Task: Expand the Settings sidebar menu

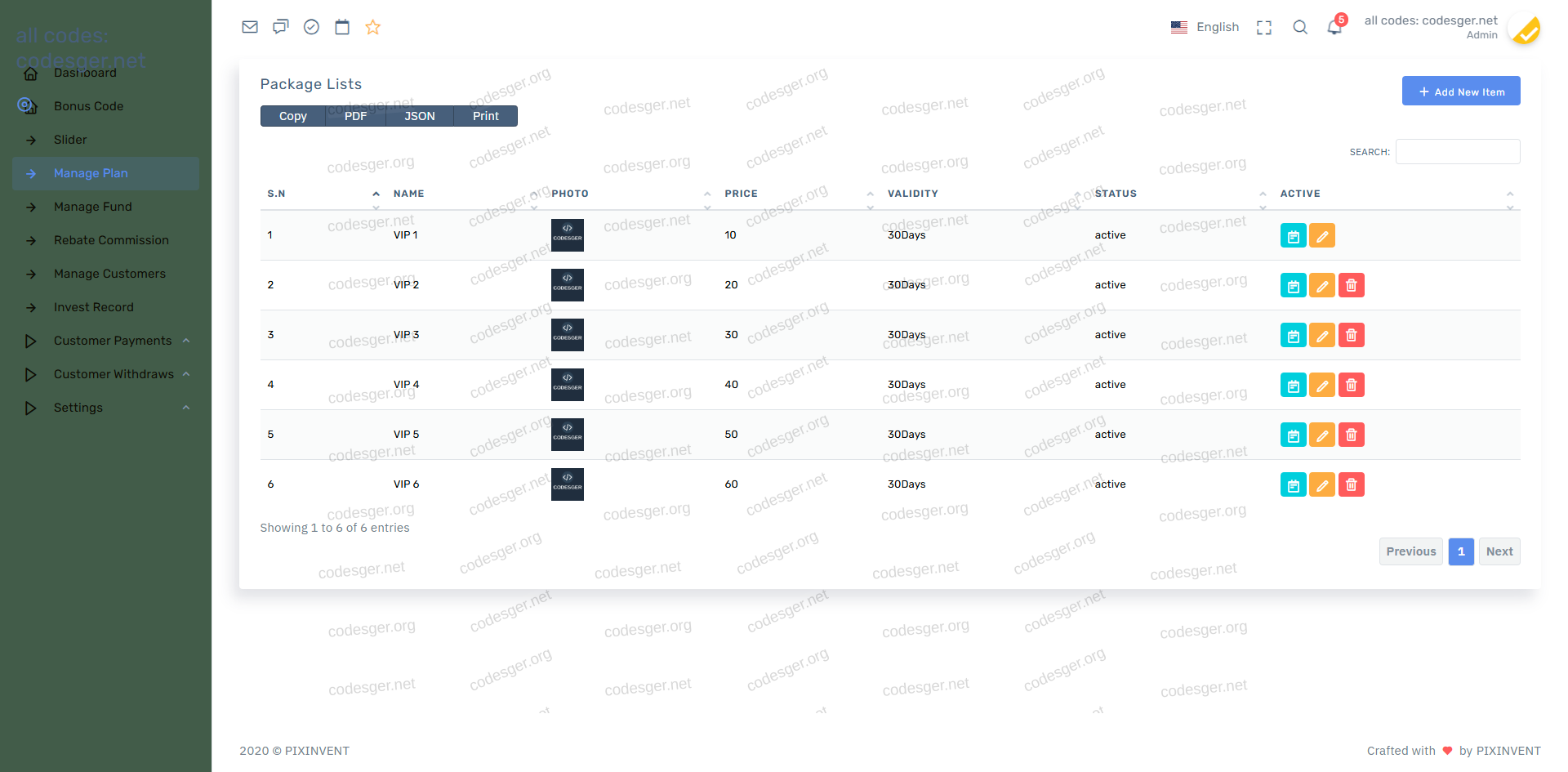Action: point(78,408)
